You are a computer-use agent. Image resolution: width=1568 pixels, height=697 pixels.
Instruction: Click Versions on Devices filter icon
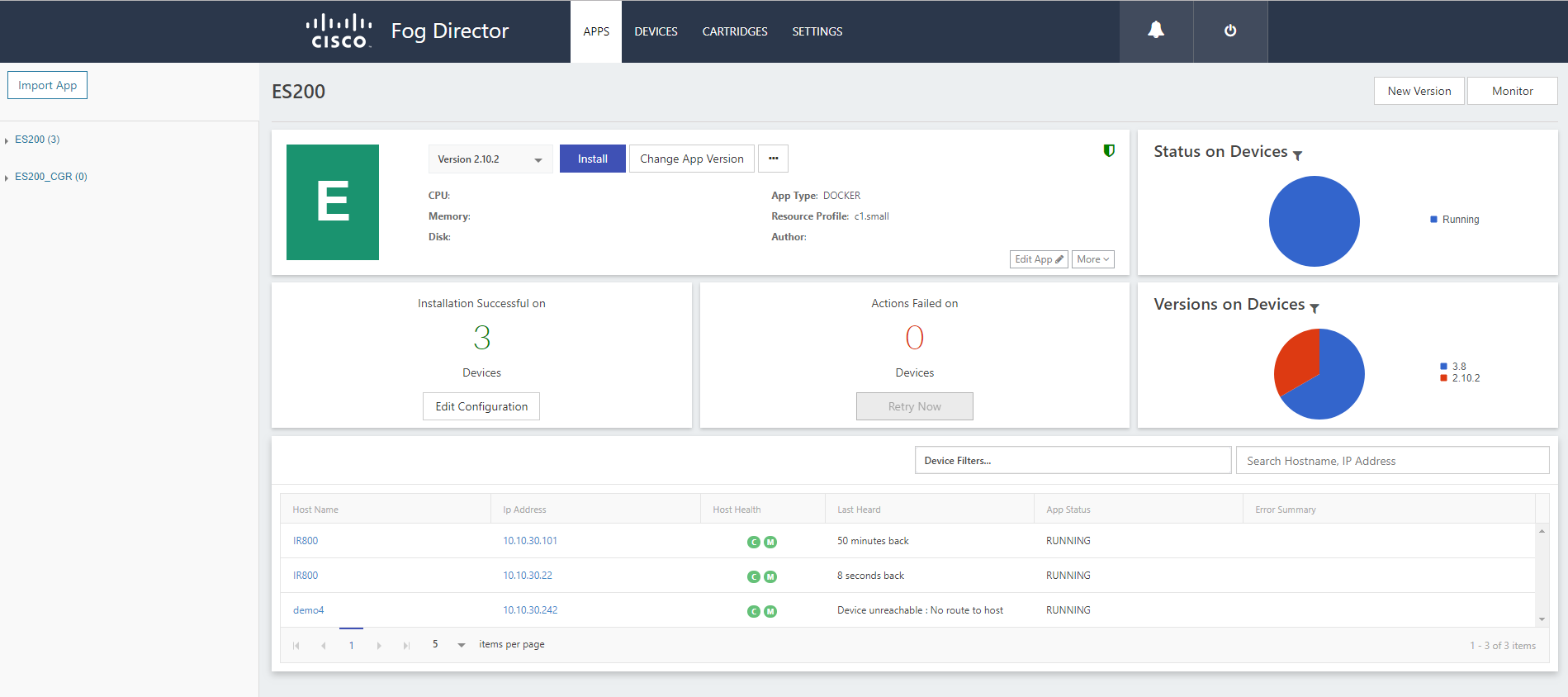point(1314,308)
